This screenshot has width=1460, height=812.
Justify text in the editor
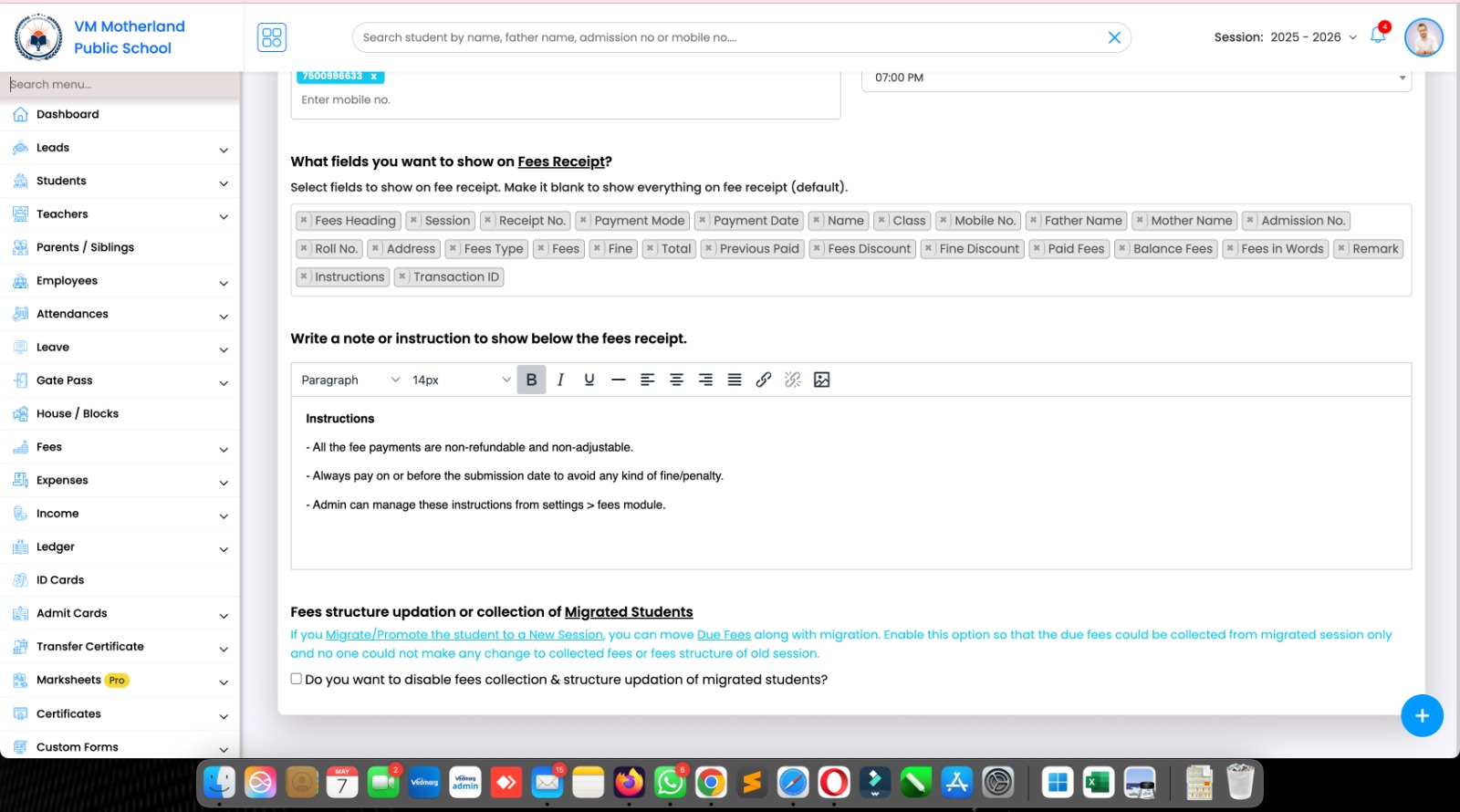pos(735,380)
